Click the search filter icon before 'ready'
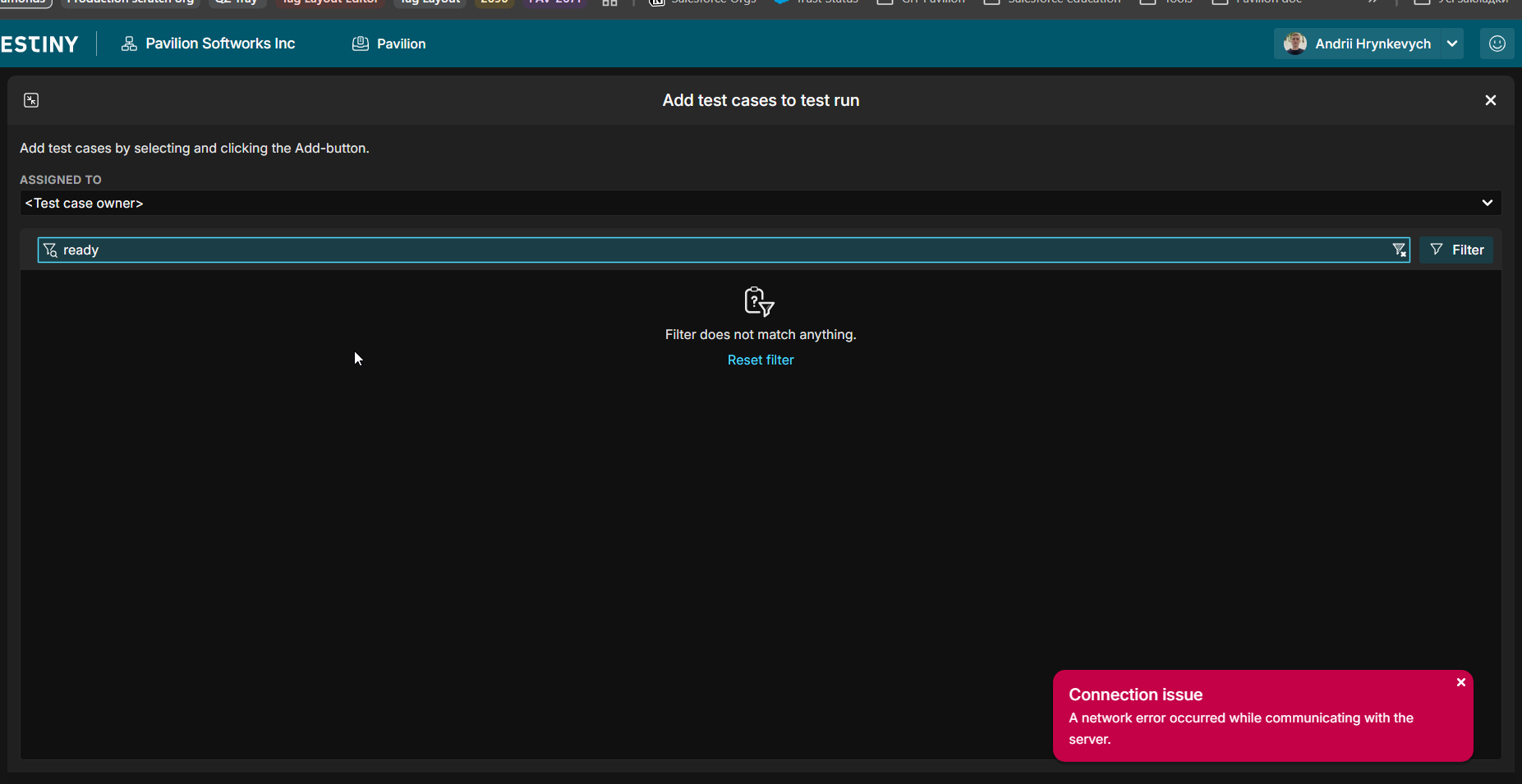Screen dimensions: 1522x784 50,250
